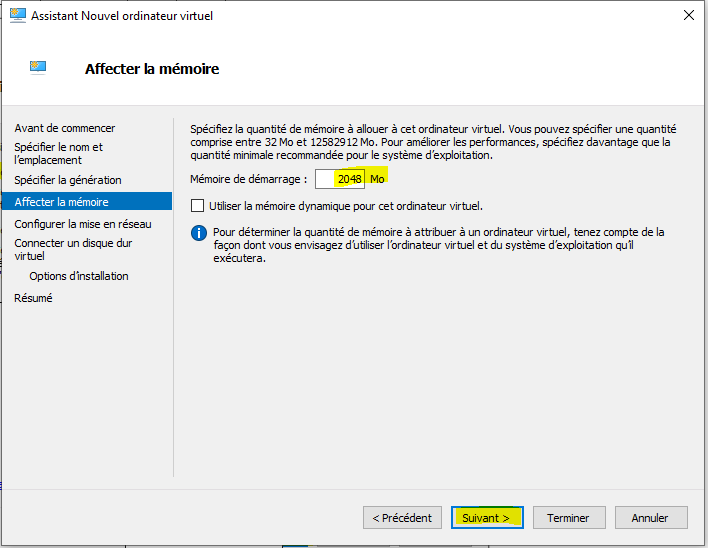The height and width of the screenshot is (548, 708).
Task: Open Spécifier le nom et l'emplacement step
Action: [x=58, y=153]
